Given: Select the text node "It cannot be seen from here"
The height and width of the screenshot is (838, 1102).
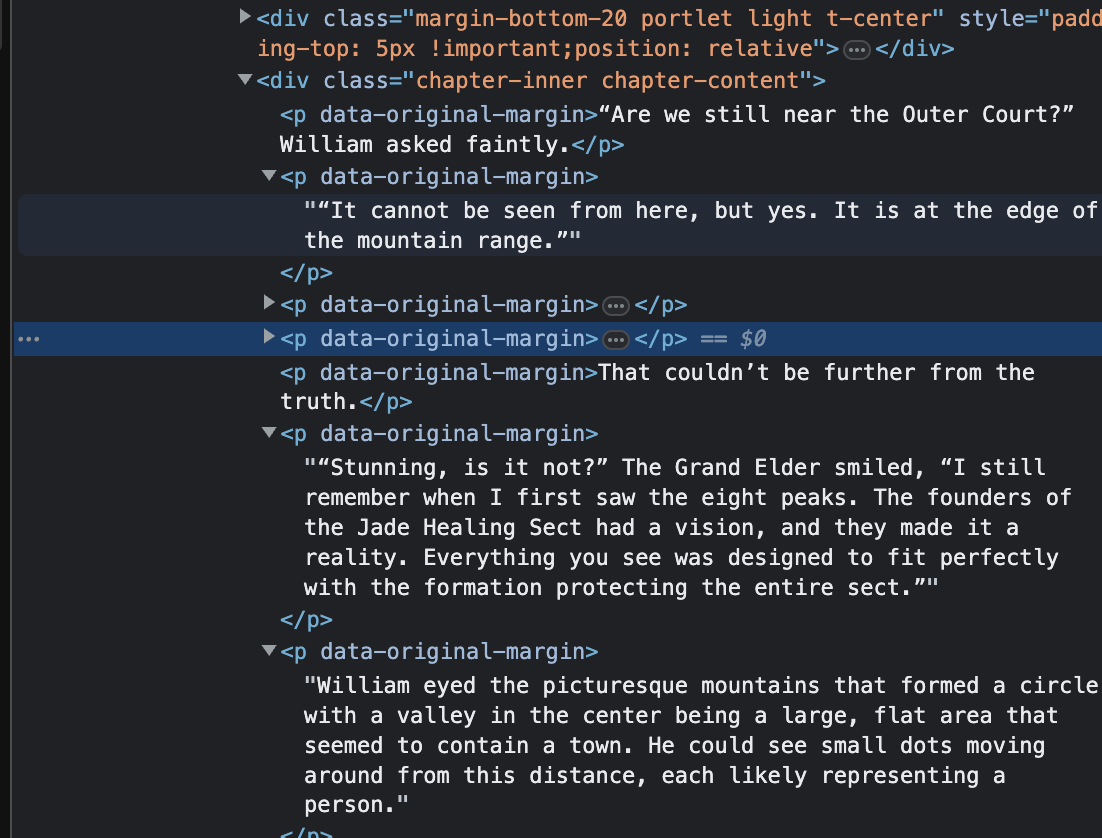Looking at the screenshot, I should (x=559, y=226).
